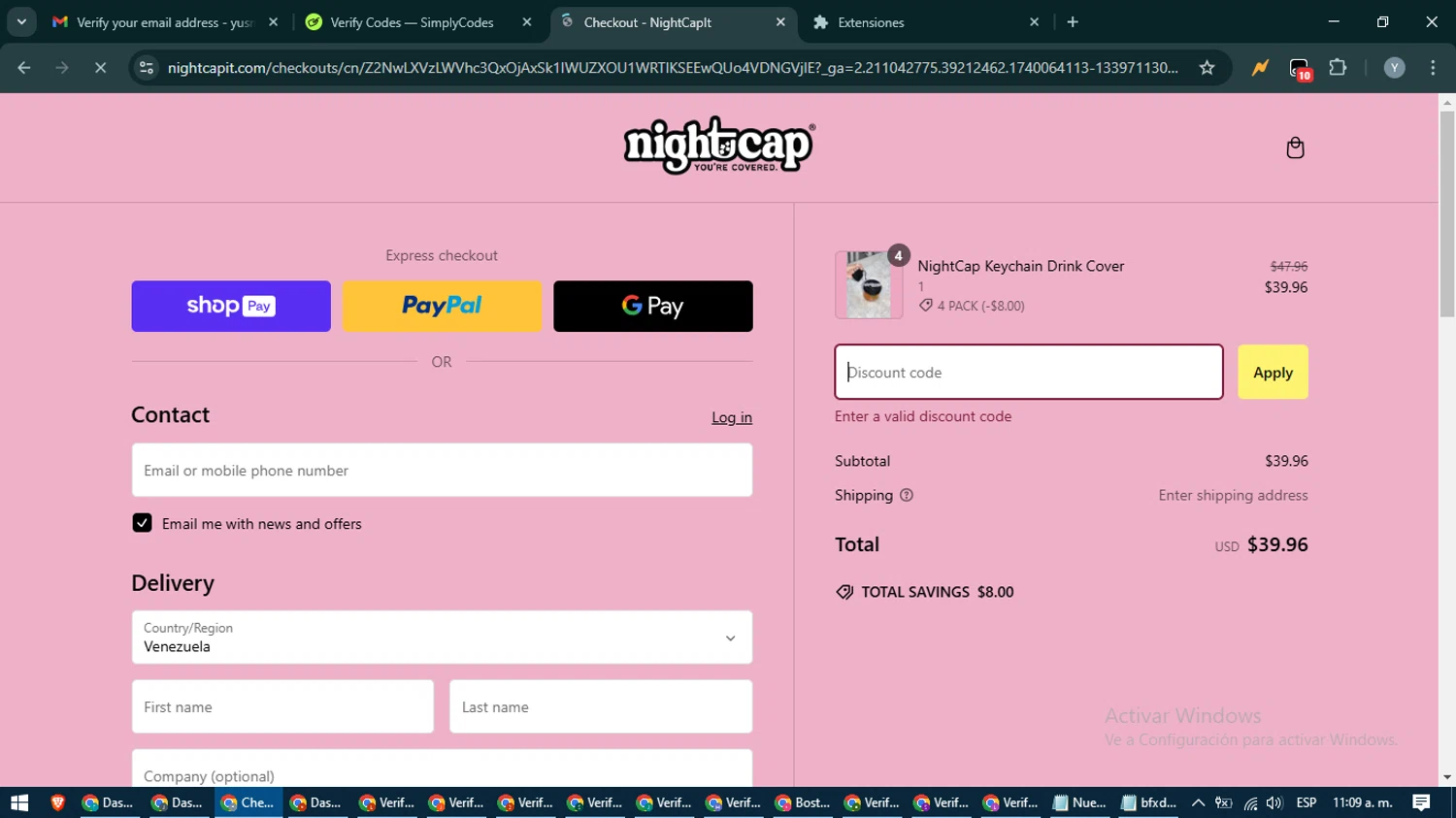The image size is (1456, 818).
Task: Open the Nue... Notepad taskbar item
Action: pos(1079,802)
